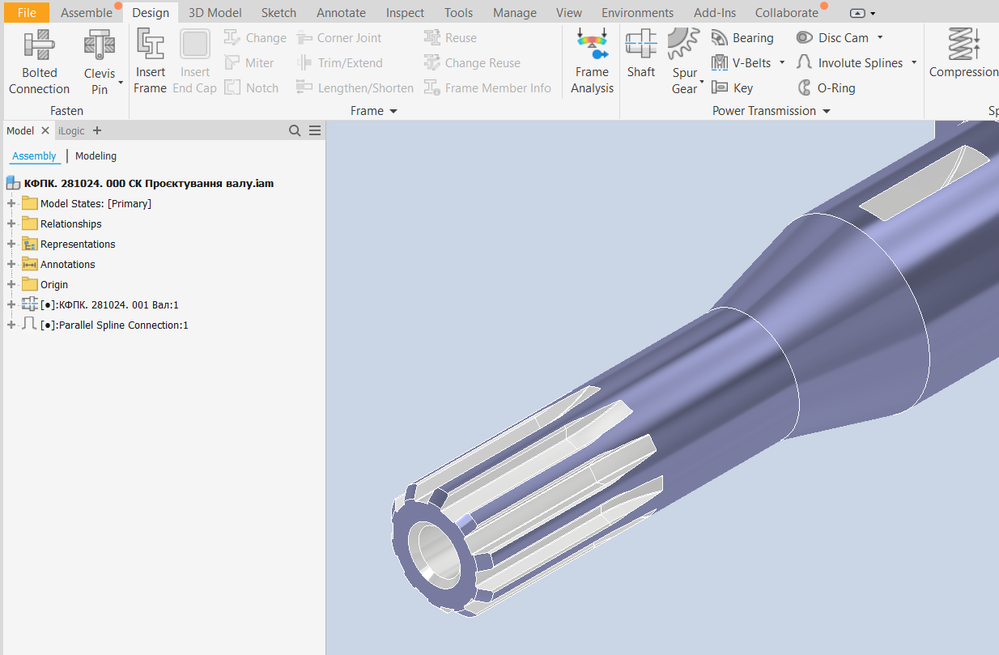999x655 pixels.
Task: Expand the Representations folder
Action: [x=11, y=244]
